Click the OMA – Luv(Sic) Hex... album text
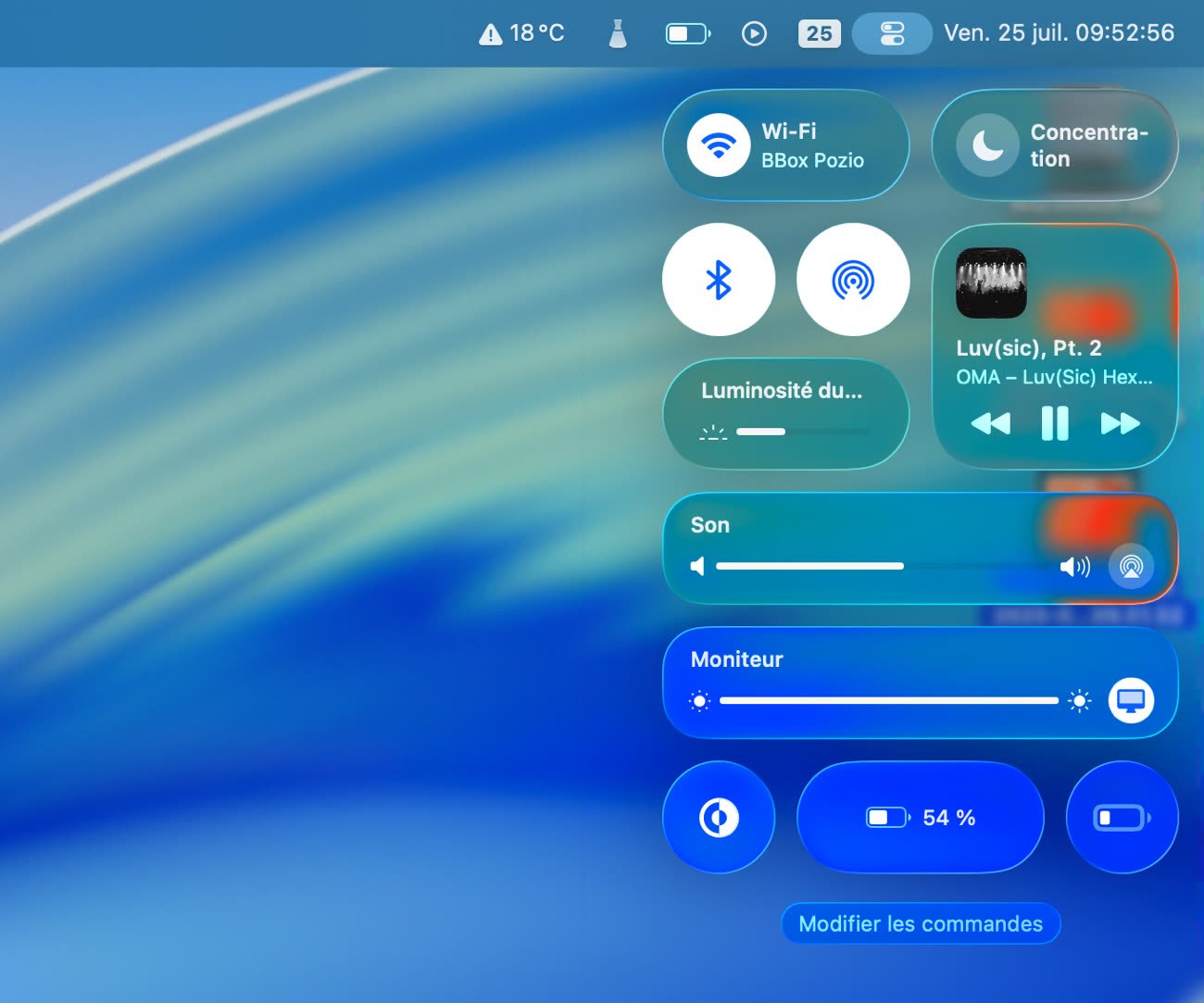The width and height of the screenshot is (1204, 1003). tap(1054, 377)
